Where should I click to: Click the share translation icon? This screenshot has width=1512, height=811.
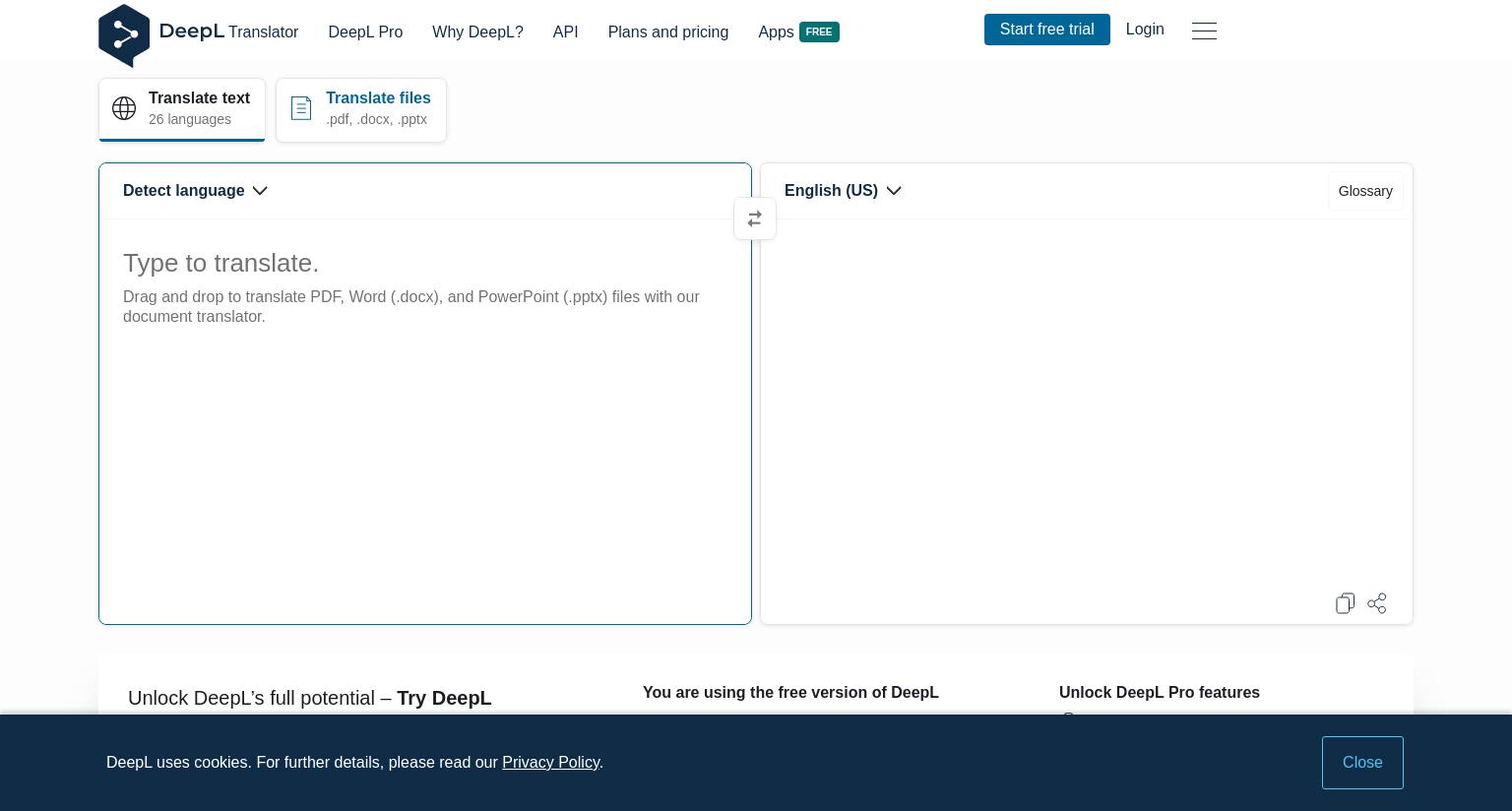coord(1377,603)
